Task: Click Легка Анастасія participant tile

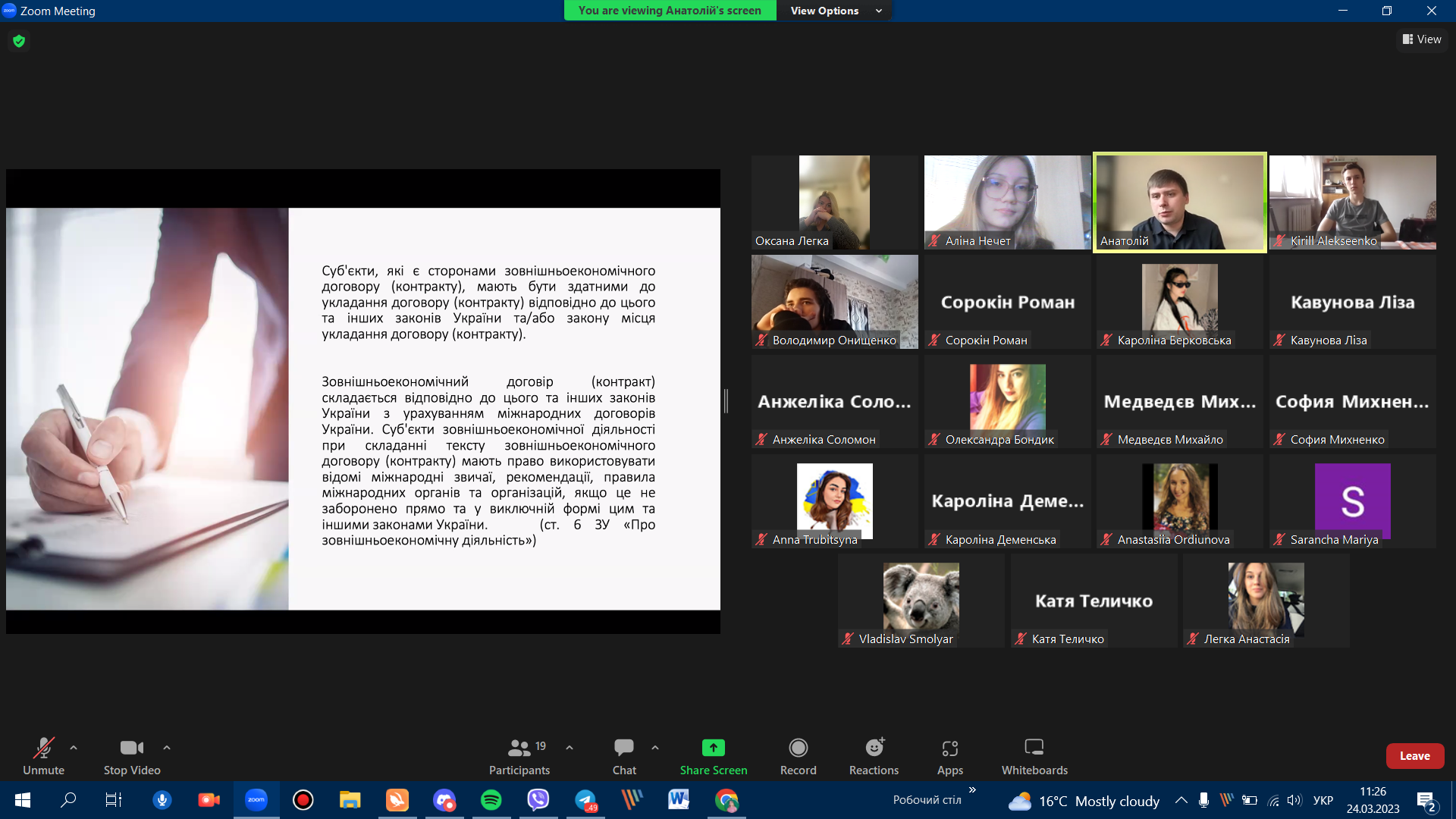Action: pos(1266,601)
